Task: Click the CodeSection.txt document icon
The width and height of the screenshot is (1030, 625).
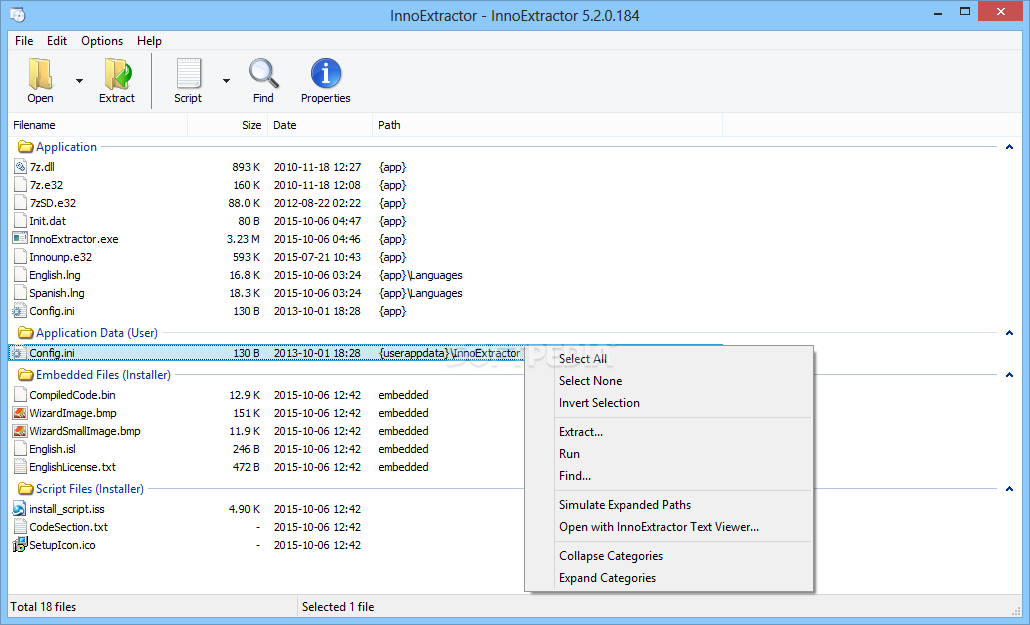Action: pos(20,526)
